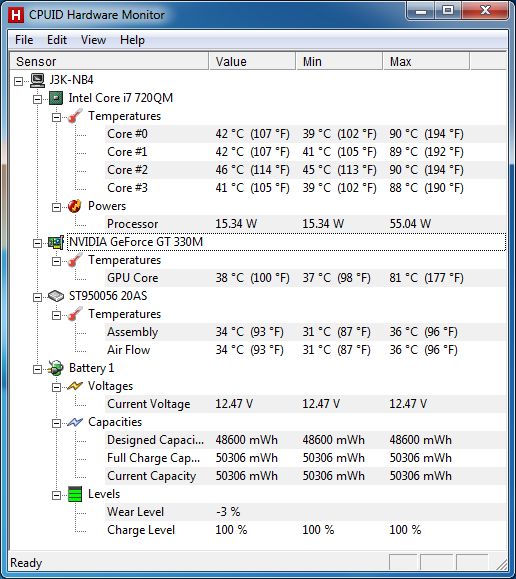
Task: Click the Value column header
Action: 252,61
